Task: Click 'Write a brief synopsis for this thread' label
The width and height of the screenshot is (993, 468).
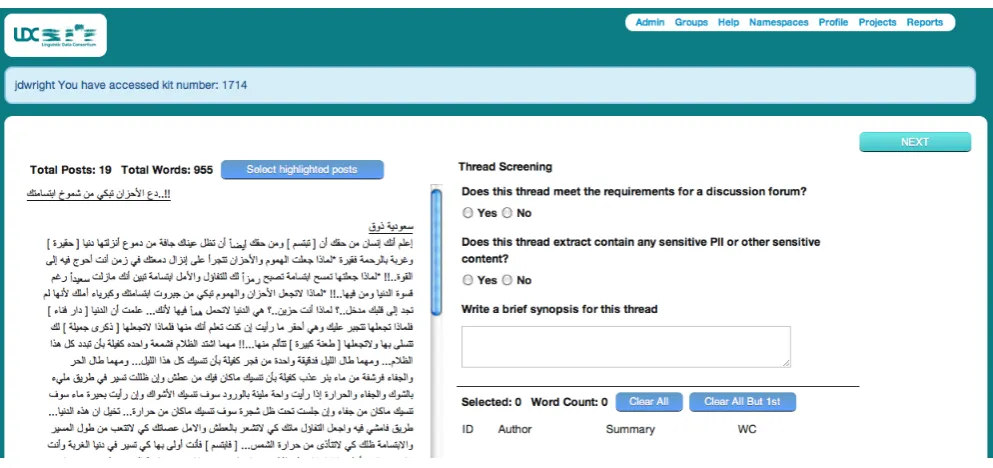Action: (559, 309)
